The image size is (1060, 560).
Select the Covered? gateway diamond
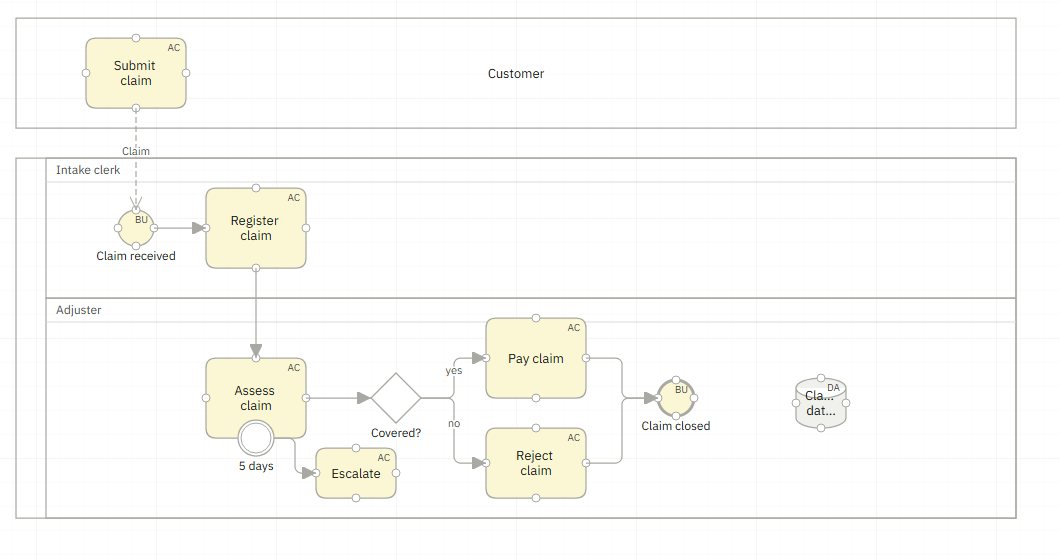click(396, 398)
